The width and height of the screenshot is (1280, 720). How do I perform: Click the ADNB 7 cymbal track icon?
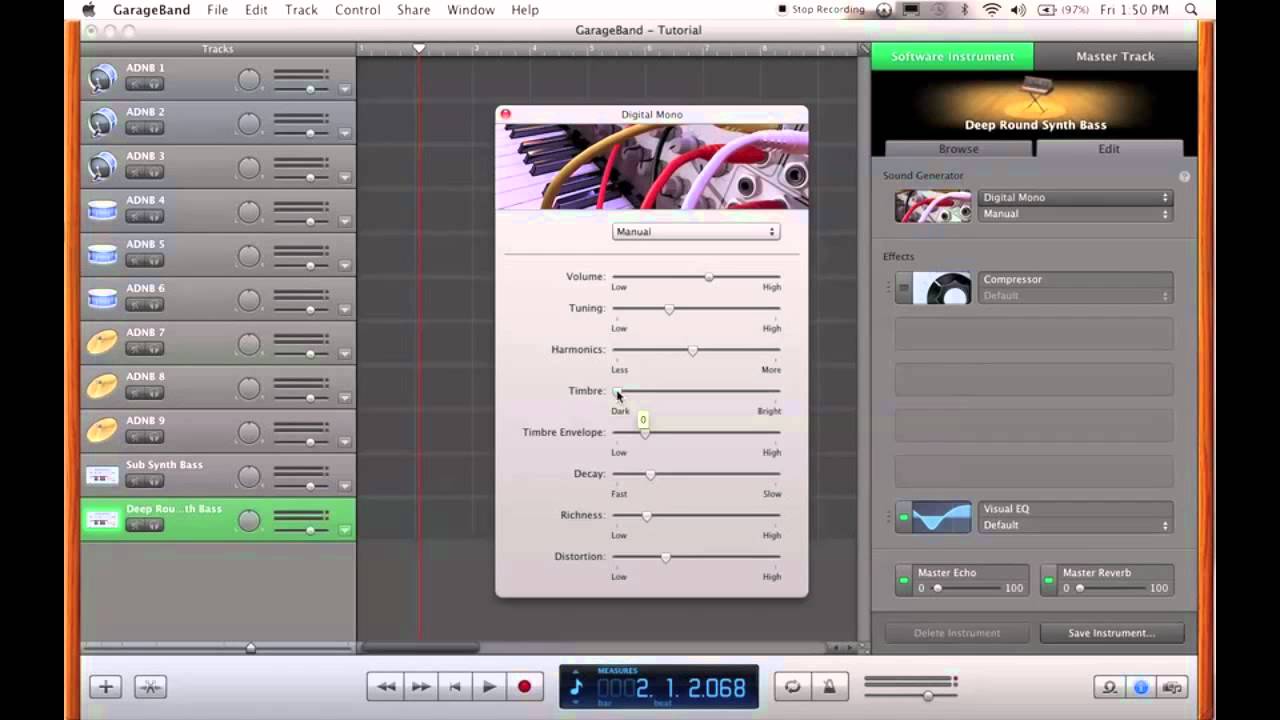[x=102, y=343]
